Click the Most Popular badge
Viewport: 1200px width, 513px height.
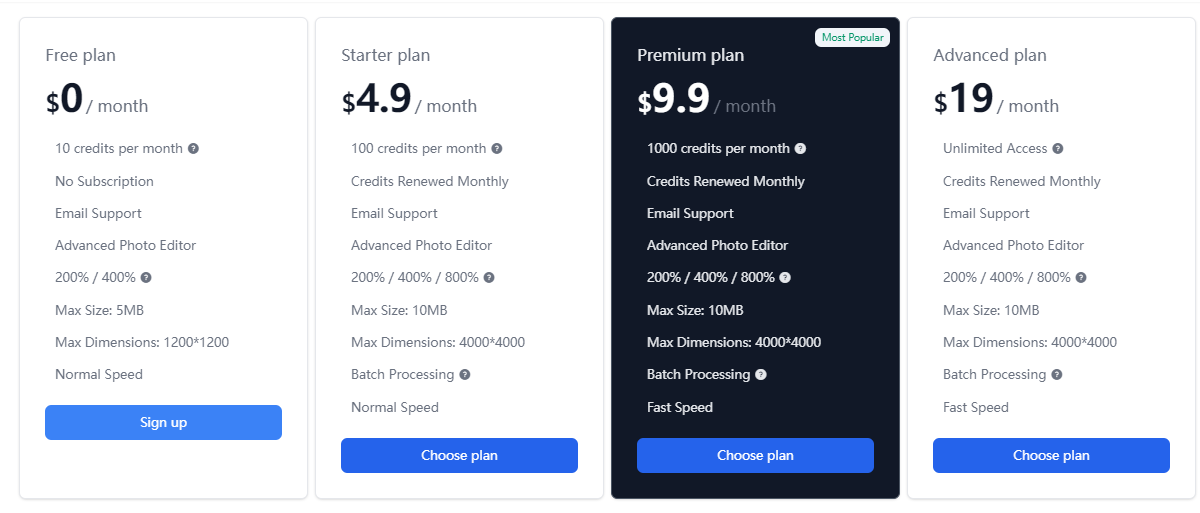(852, 37)
